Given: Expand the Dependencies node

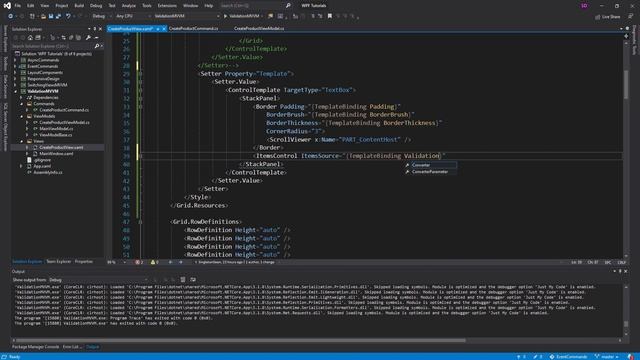Looking at the screenshot, I should (x=22, y=98).
